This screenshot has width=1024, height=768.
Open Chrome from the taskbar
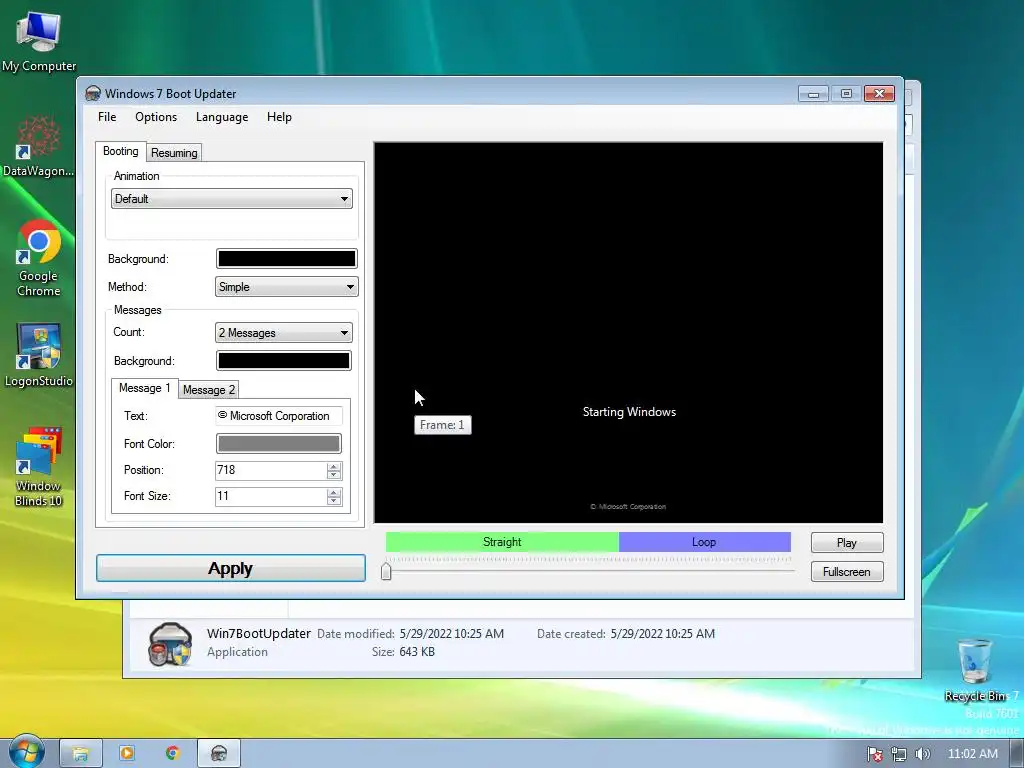pyautogui.click(x=172, y=754)
